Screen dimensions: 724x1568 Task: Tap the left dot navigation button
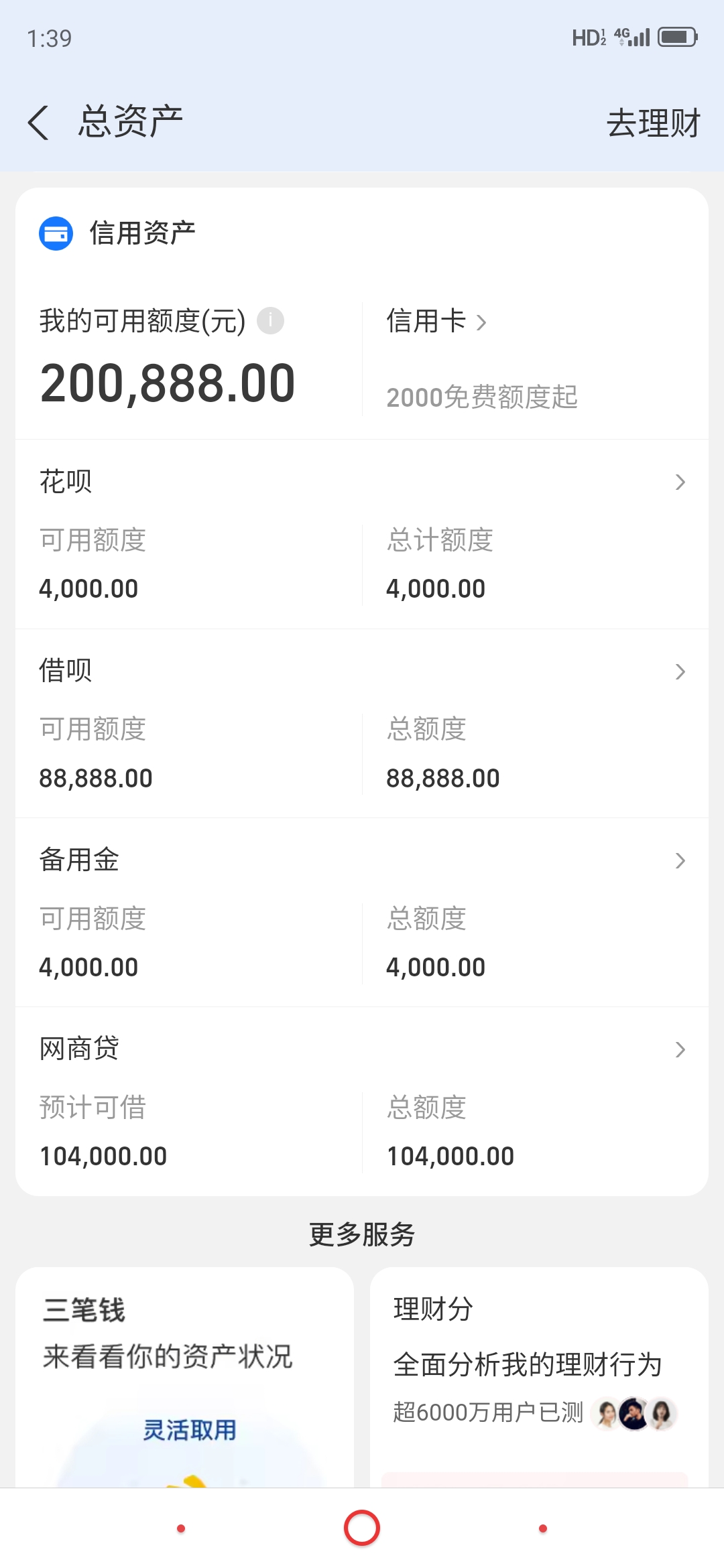coord(181,1528)
